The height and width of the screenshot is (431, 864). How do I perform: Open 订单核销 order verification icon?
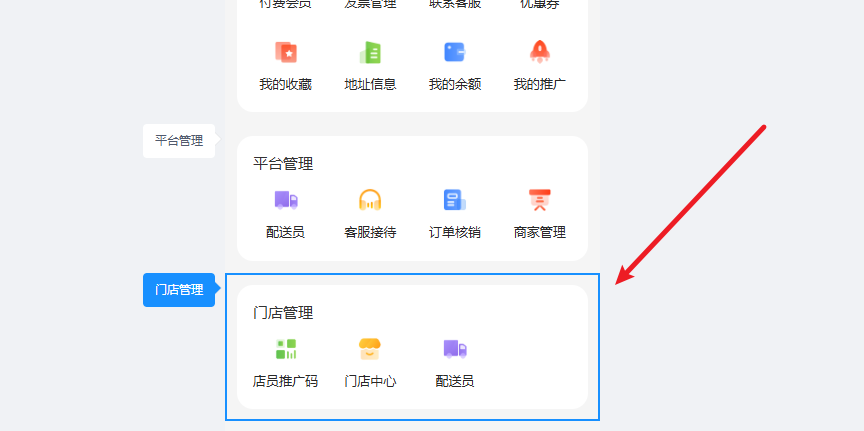(455, 200)
